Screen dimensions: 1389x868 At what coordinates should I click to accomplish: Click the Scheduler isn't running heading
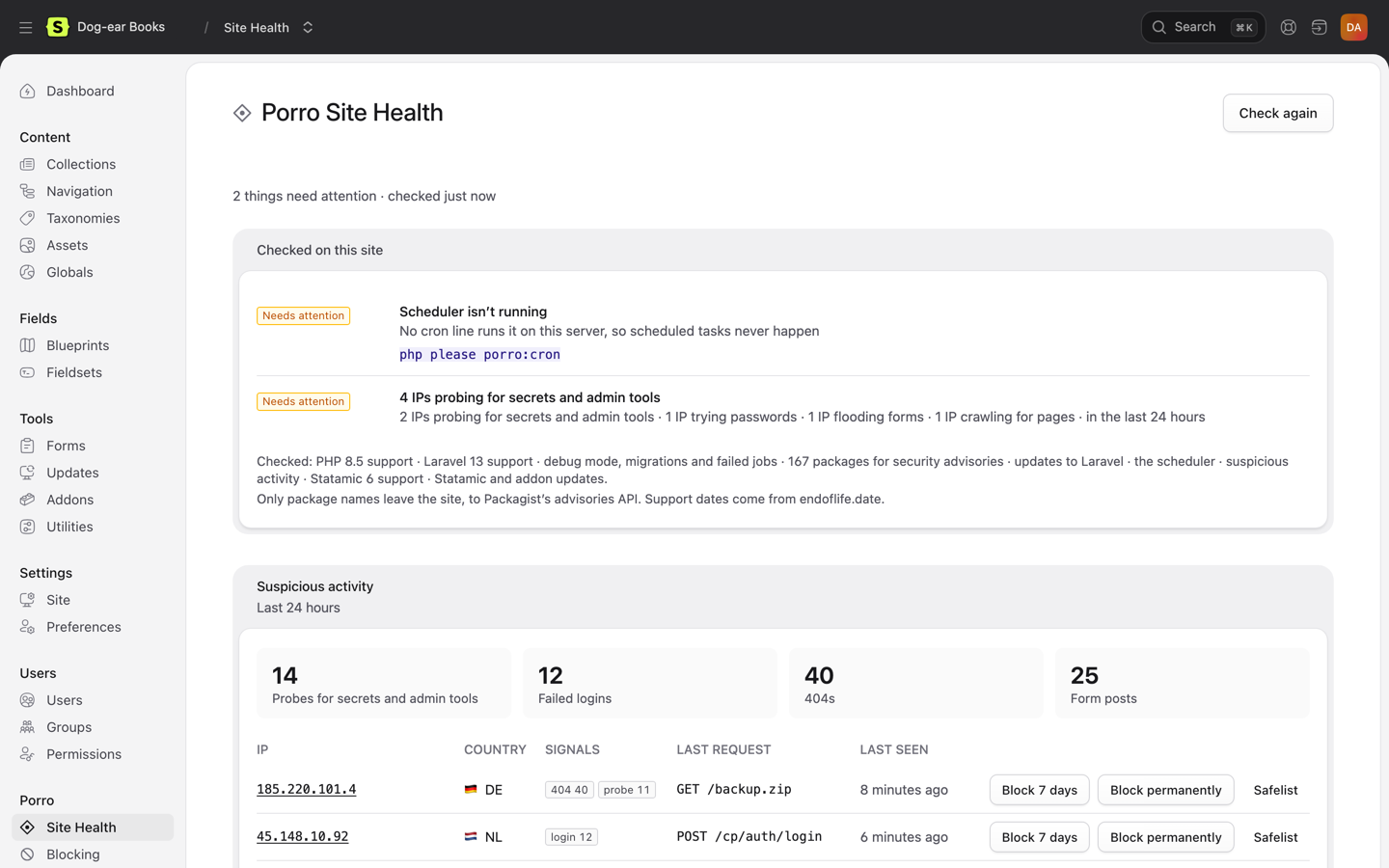pos(473,312)
